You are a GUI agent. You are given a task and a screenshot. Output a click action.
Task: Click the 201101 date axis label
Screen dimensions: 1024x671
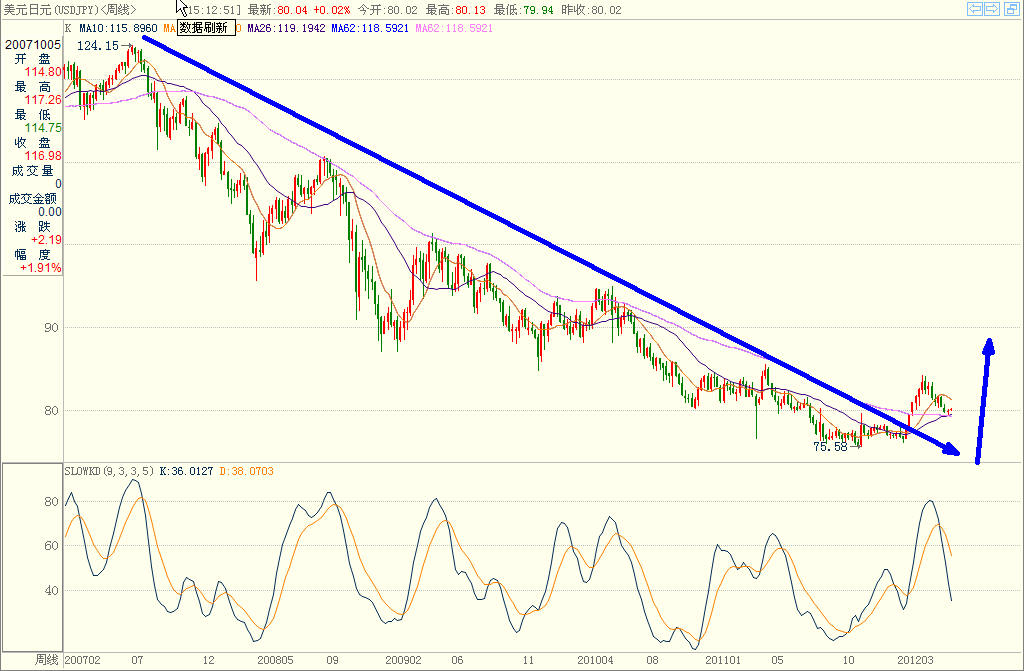(722, 660)
